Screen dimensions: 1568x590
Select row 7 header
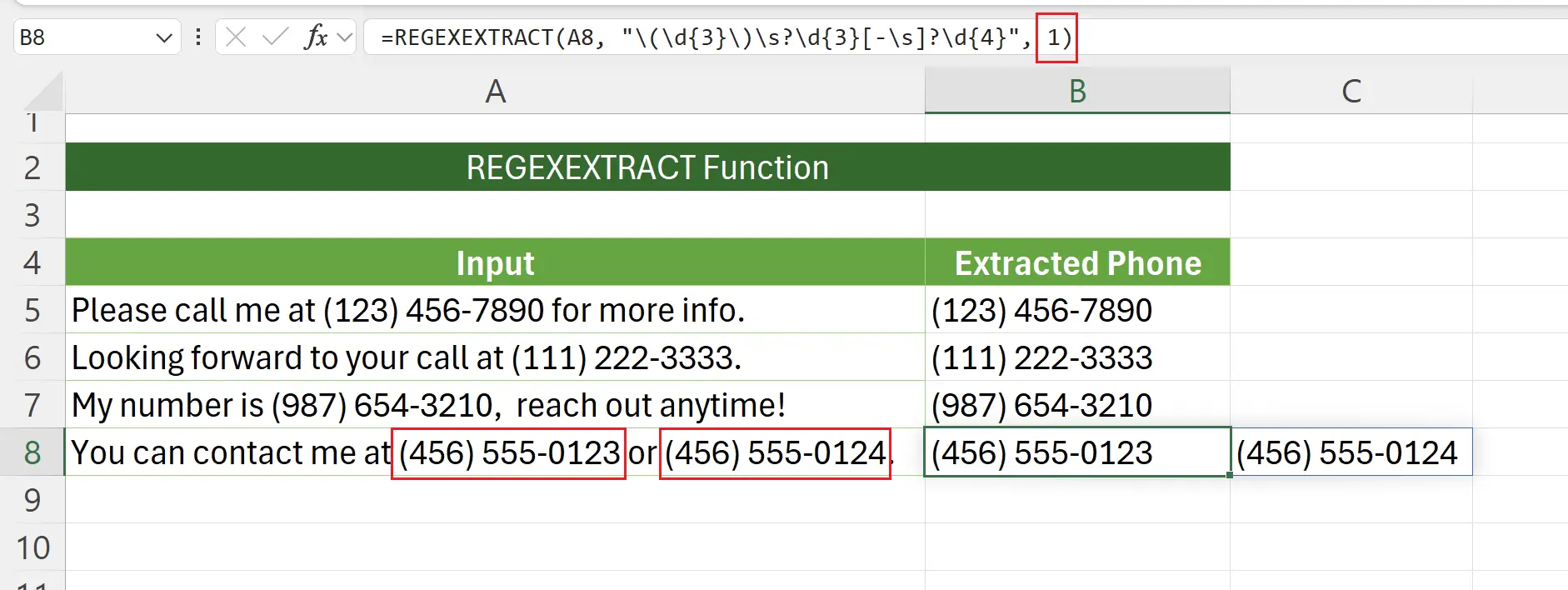point(32,405)
